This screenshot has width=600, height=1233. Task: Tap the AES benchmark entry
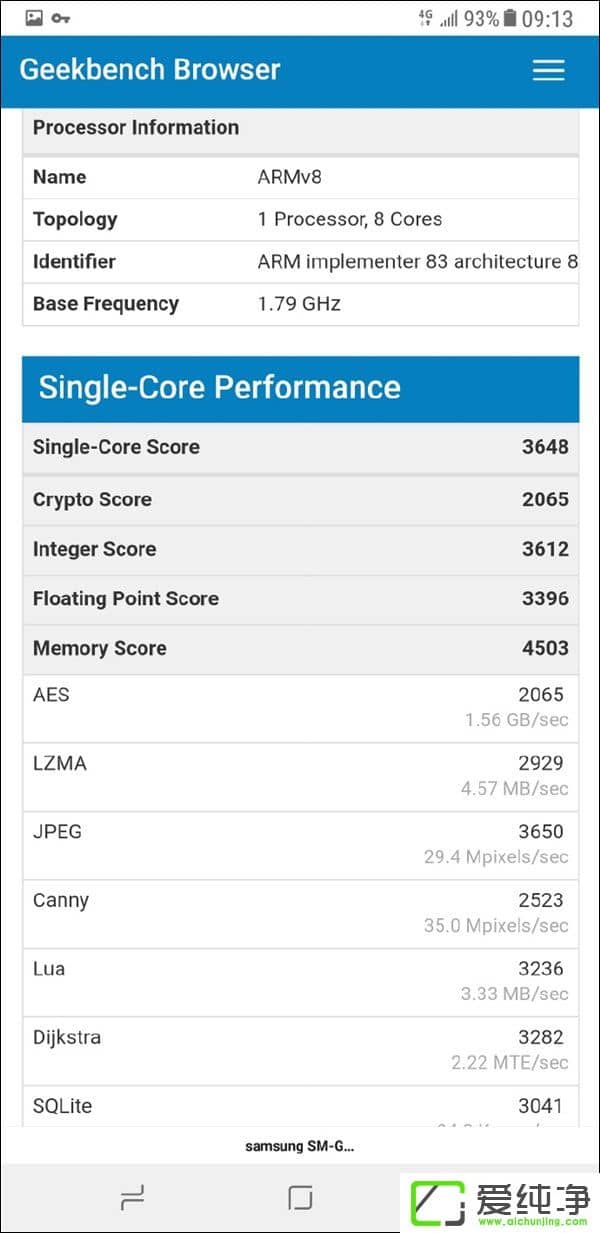click(x=300, y=708)
